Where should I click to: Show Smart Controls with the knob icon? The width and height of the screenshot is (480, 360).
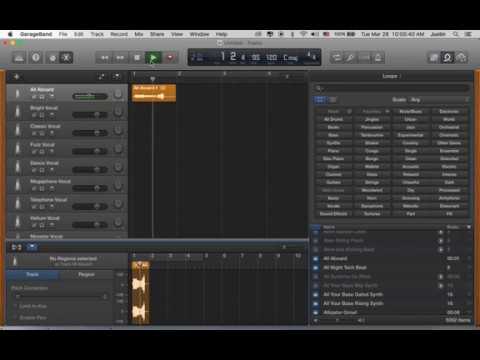point(53,58)
